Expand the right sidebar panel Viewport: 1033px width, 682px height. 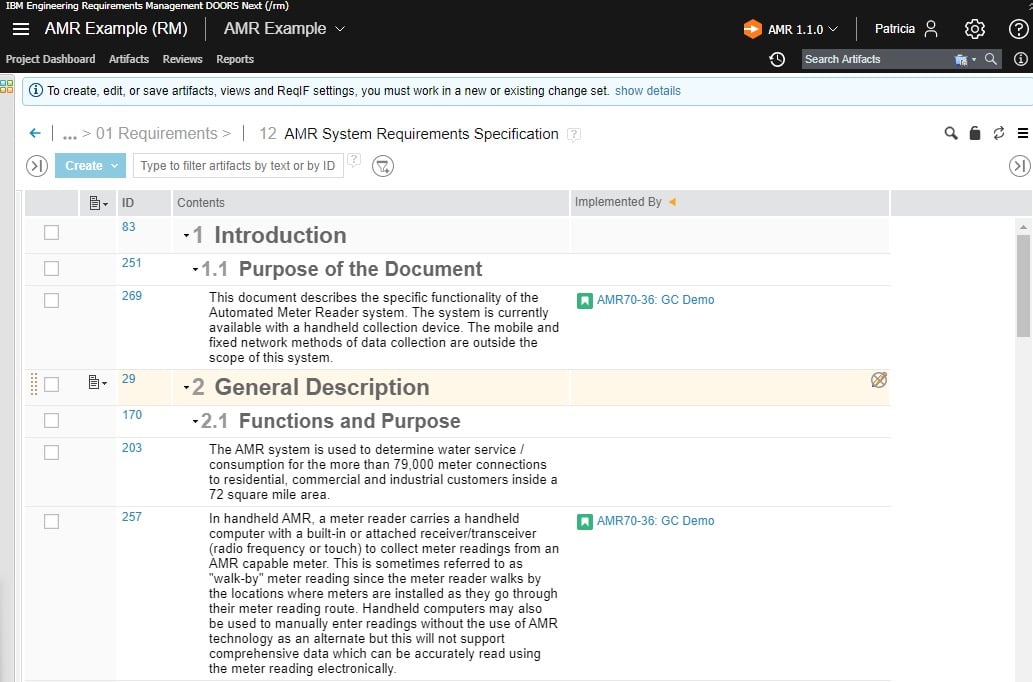1019,165
